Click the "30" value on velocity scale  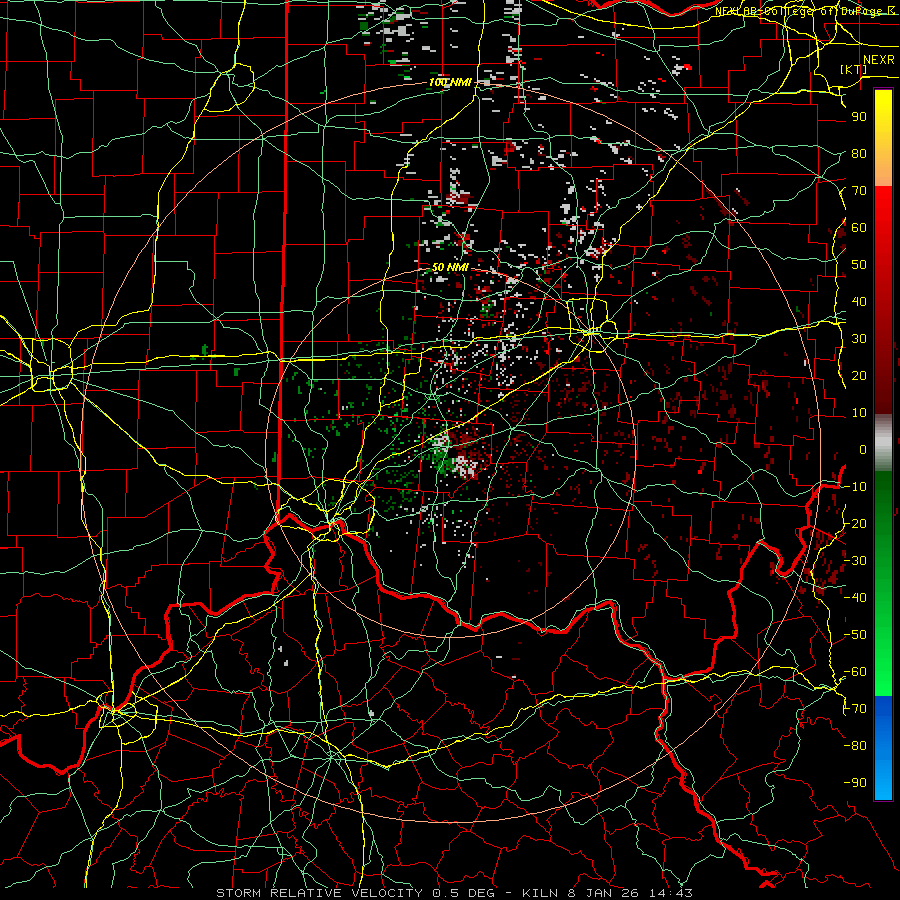[x=859, y=339]
